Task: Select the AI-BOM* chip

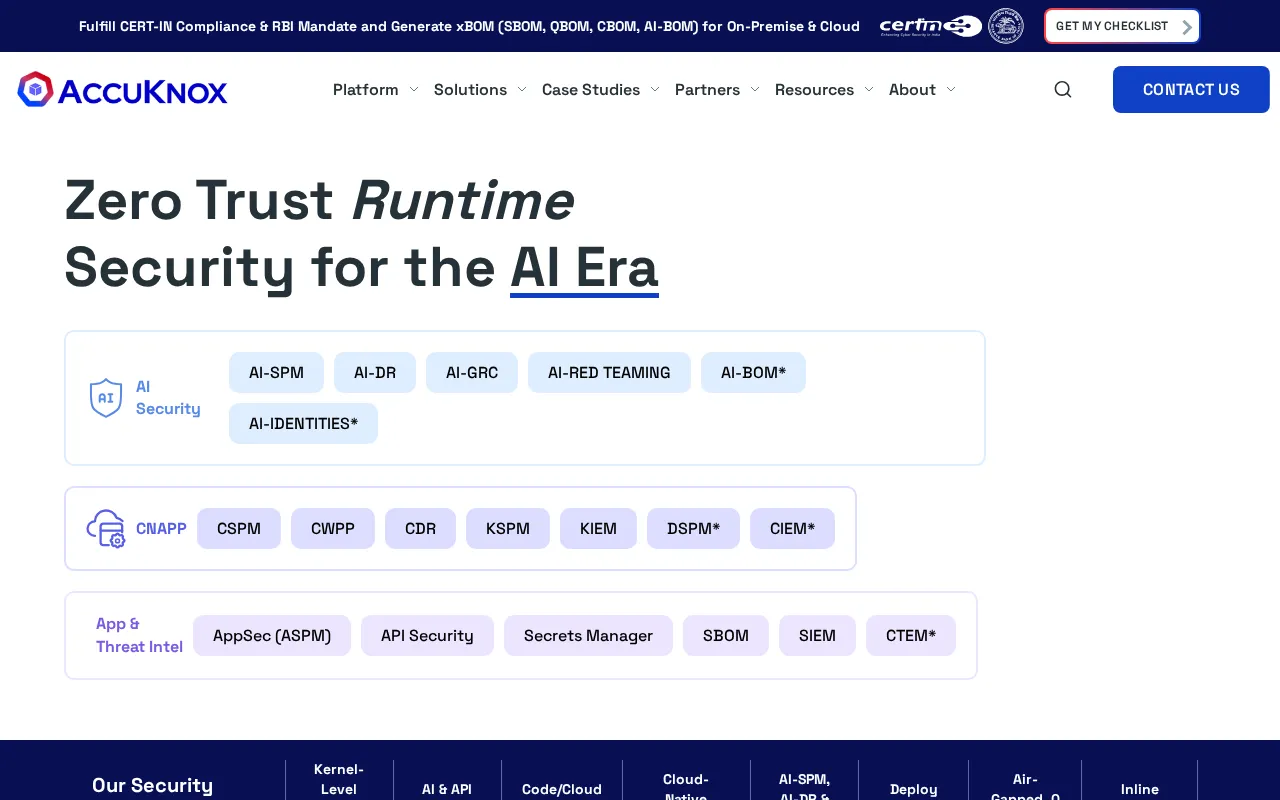Action: [x=753, y=373]
